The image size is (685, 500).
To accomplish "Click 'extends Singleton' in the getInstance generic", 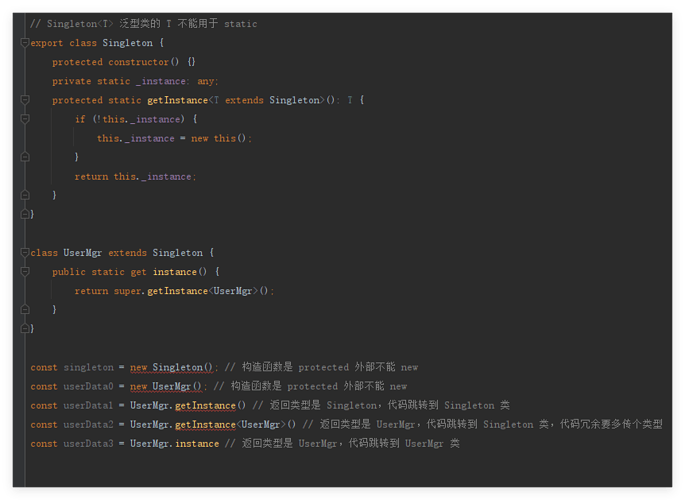I will pyautogui.click(x=273, y=100).
